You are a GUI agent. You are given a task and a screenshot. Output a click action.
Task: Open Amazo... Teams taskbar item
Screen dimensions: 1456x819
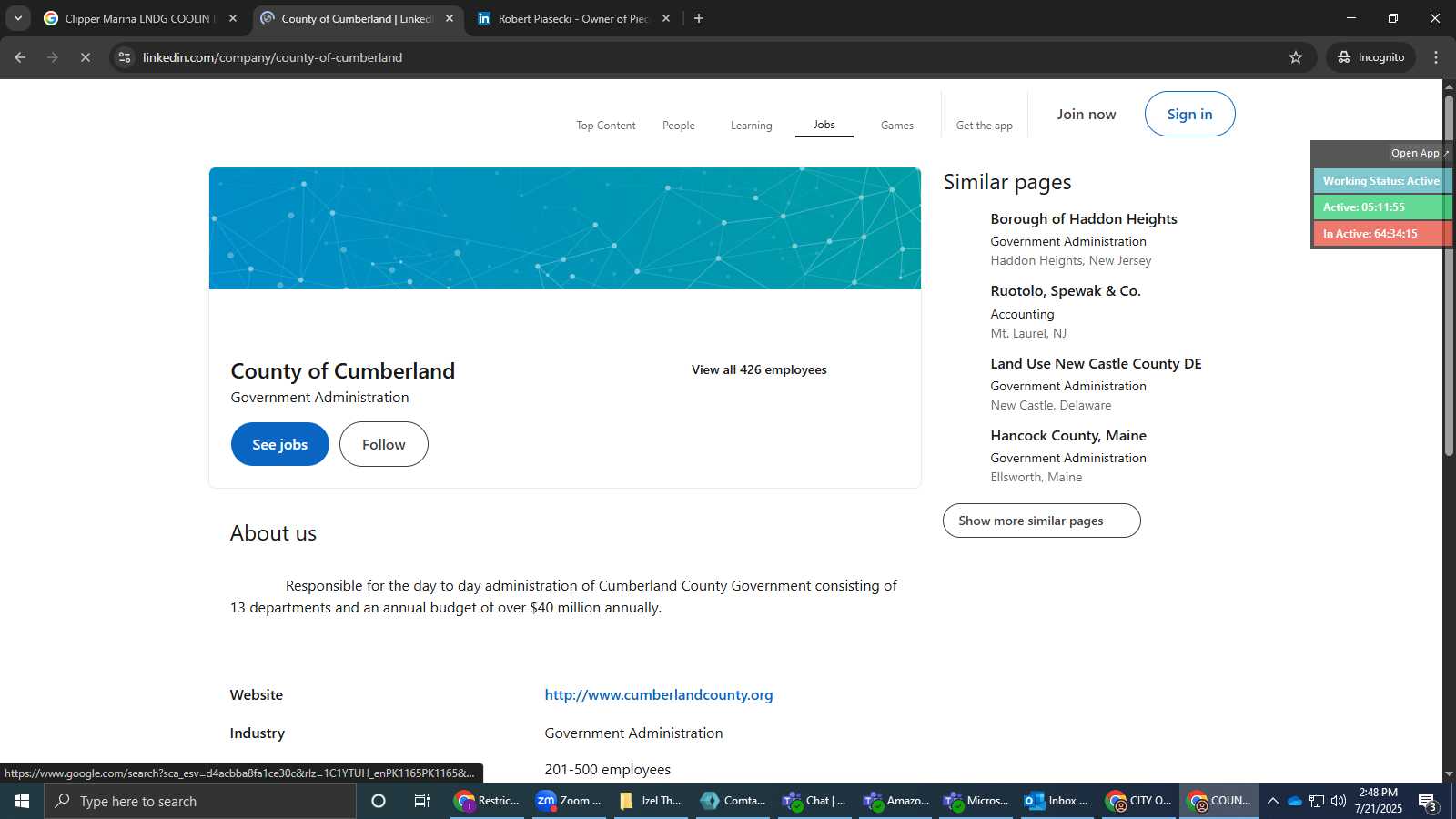pyautogui.click(x=896, y=801)
